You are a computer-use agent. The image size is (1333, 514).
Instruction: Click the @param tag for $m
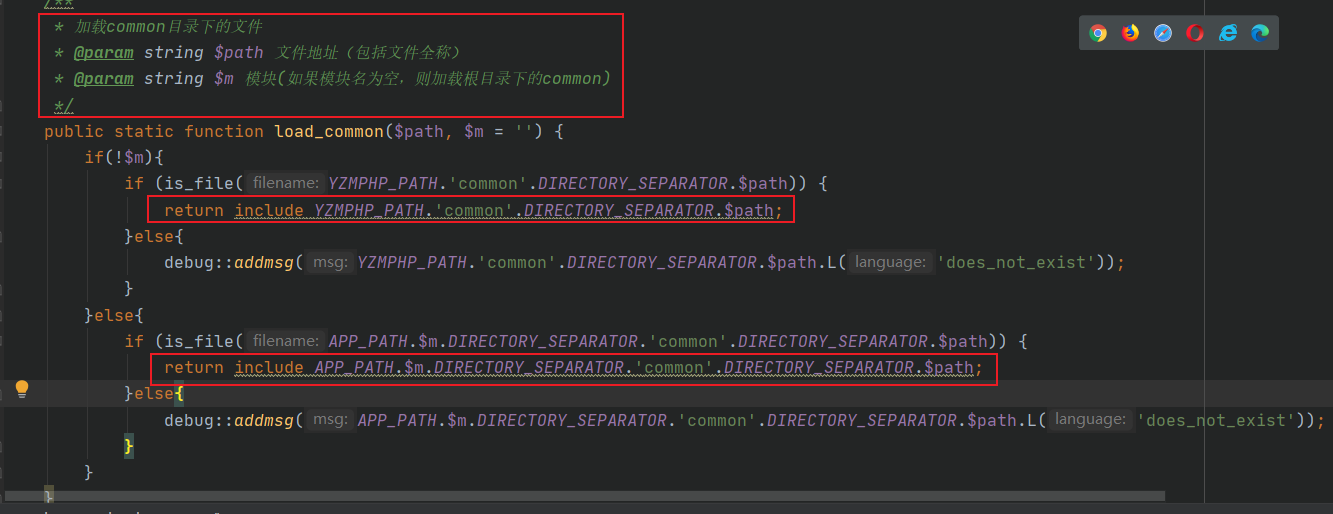pos(103,78)
